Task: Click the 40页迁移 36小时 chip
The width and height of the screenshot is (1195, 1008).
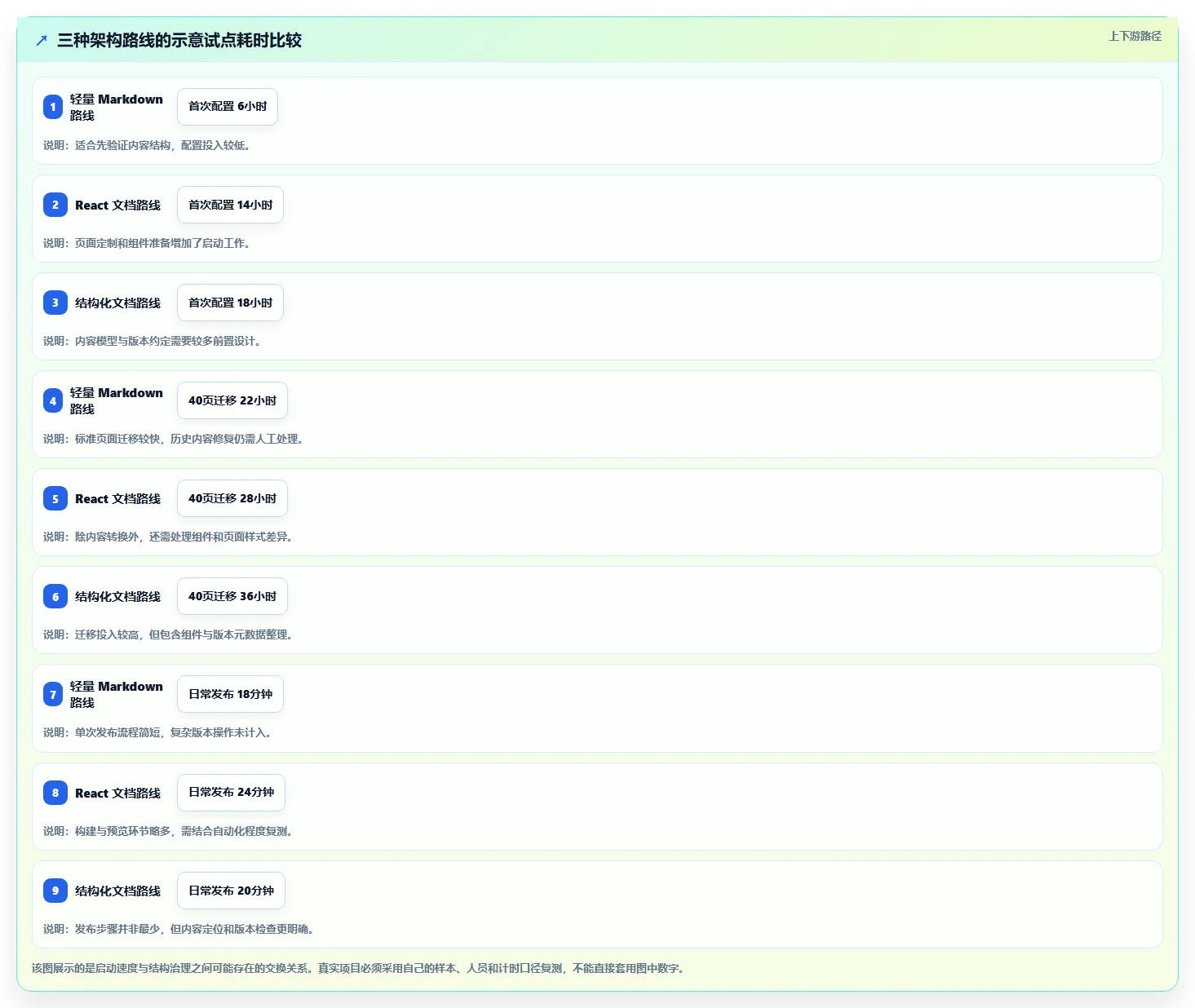Action: [232, 596]
